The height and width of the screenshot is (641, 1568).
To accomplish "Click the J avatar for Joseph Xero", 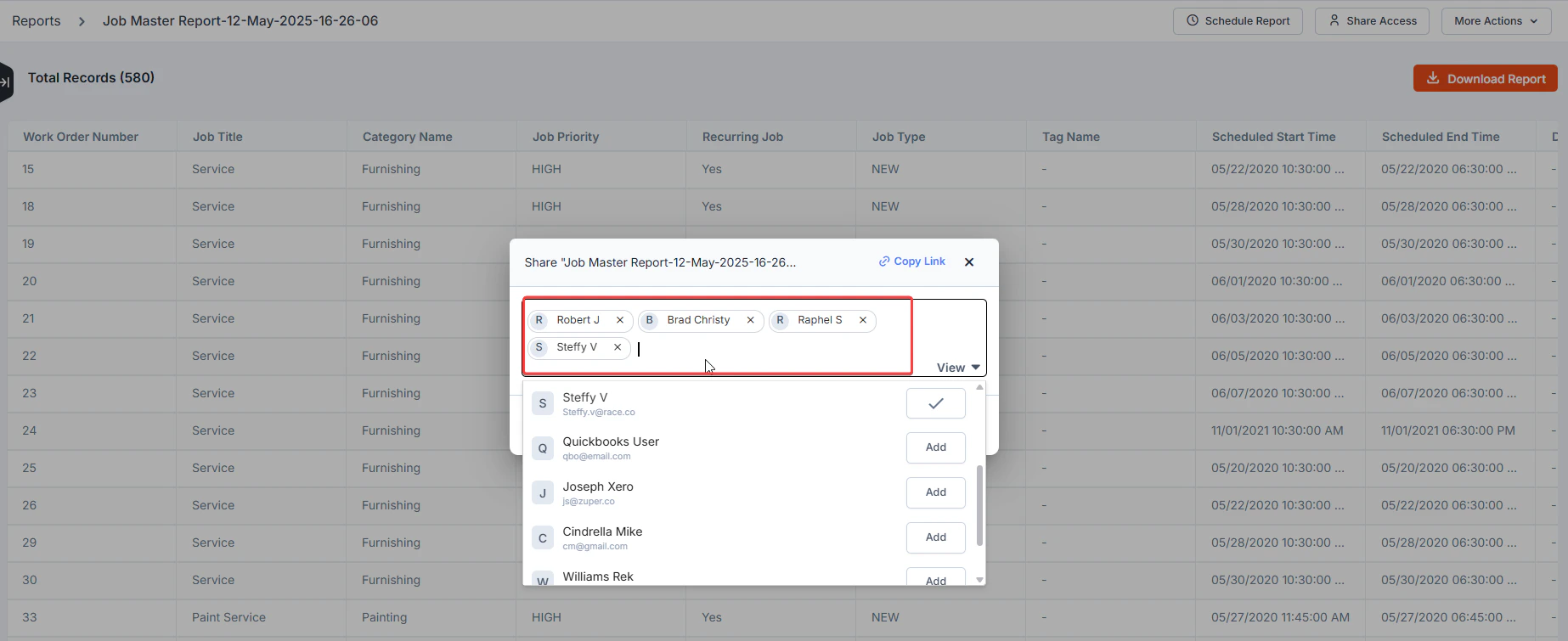I will coord(543,492).
